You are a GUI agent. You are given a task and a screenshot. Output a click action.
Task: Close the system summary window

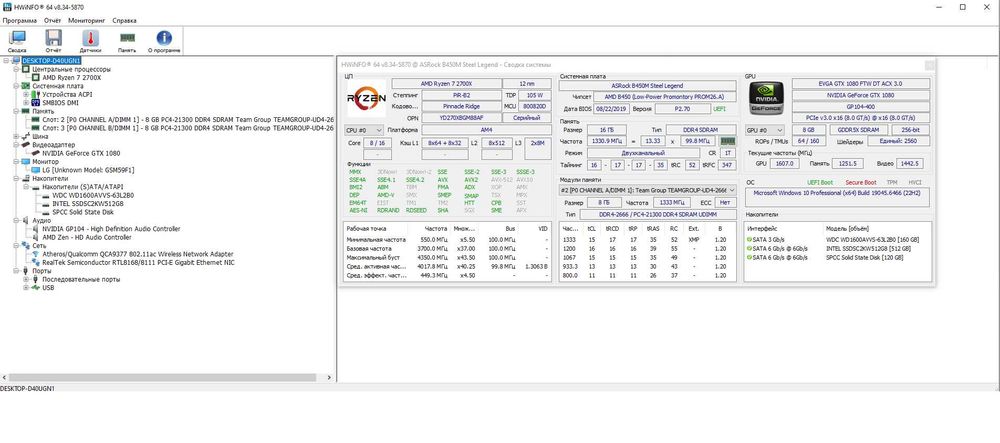[x=930, y=64]
